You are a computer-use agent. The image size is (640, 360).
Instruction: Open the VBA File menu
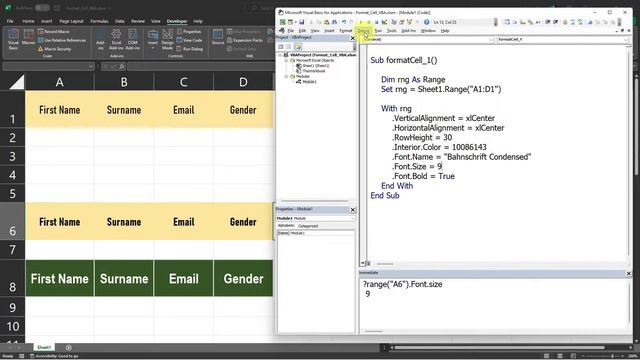tap(291, 31)
